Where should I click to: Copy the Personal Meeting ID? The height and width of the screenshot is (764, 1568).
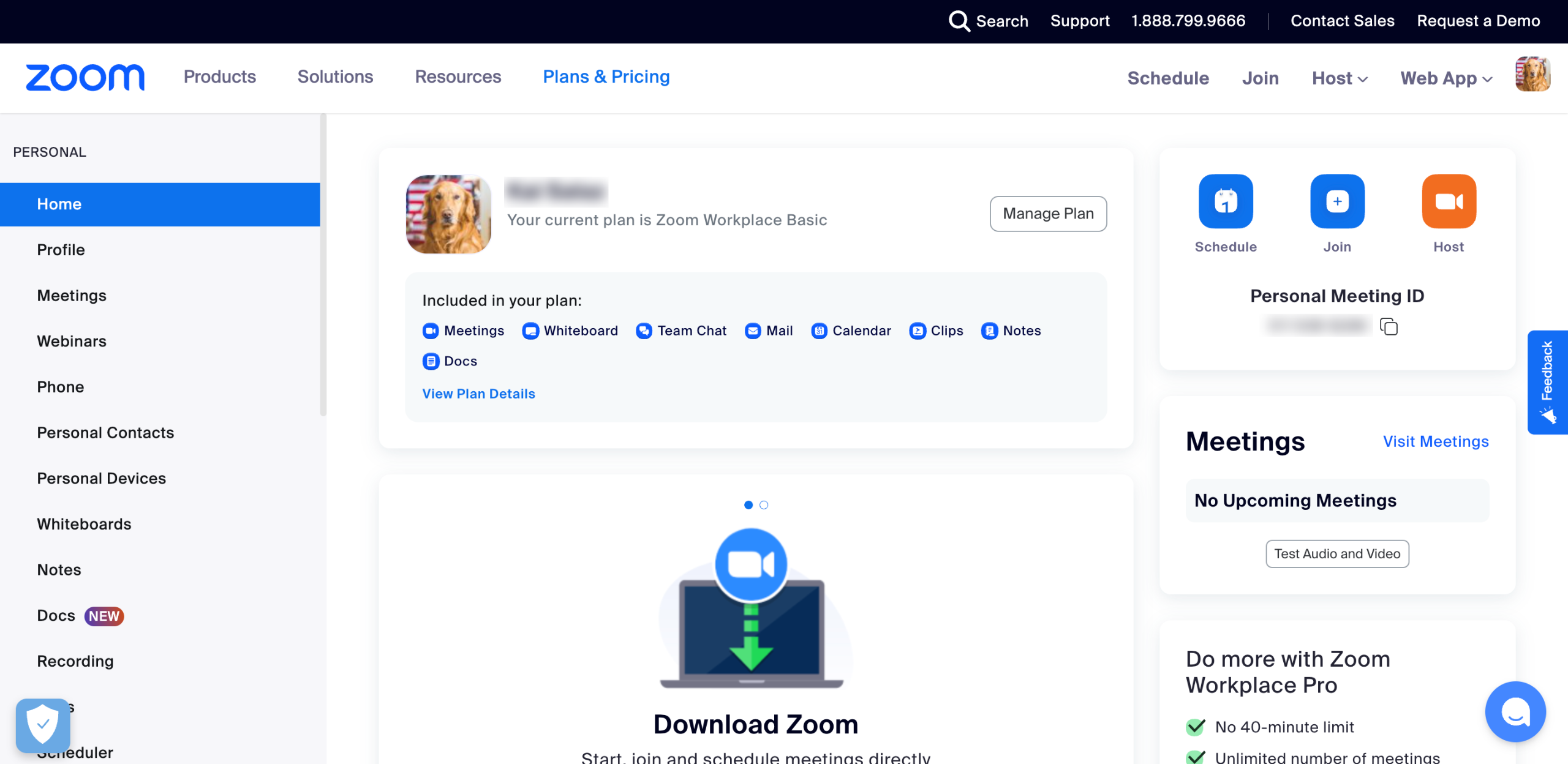[x=1389, y=326]
